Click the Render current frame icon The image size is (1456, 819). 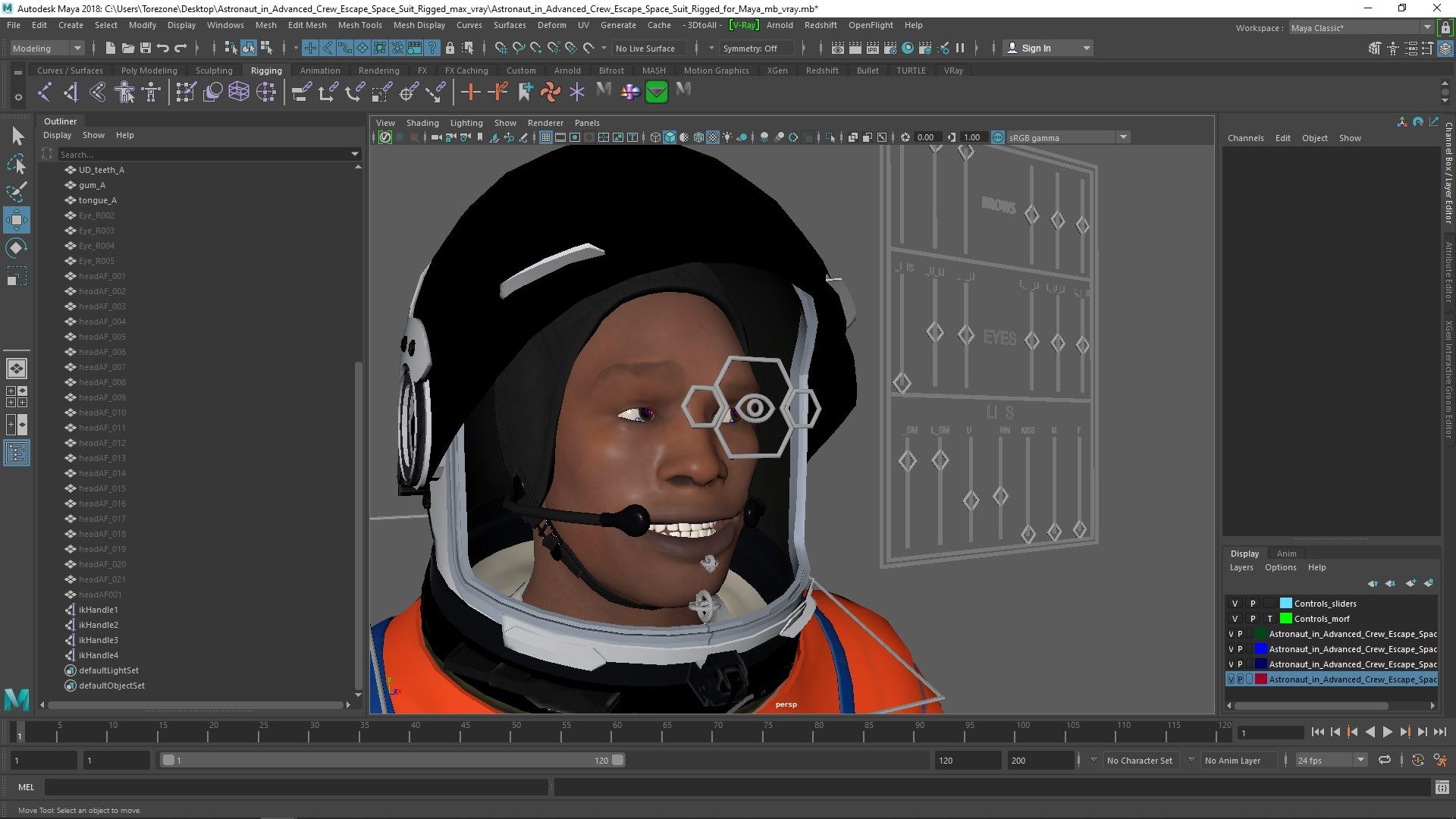click(x=855, y=48)
